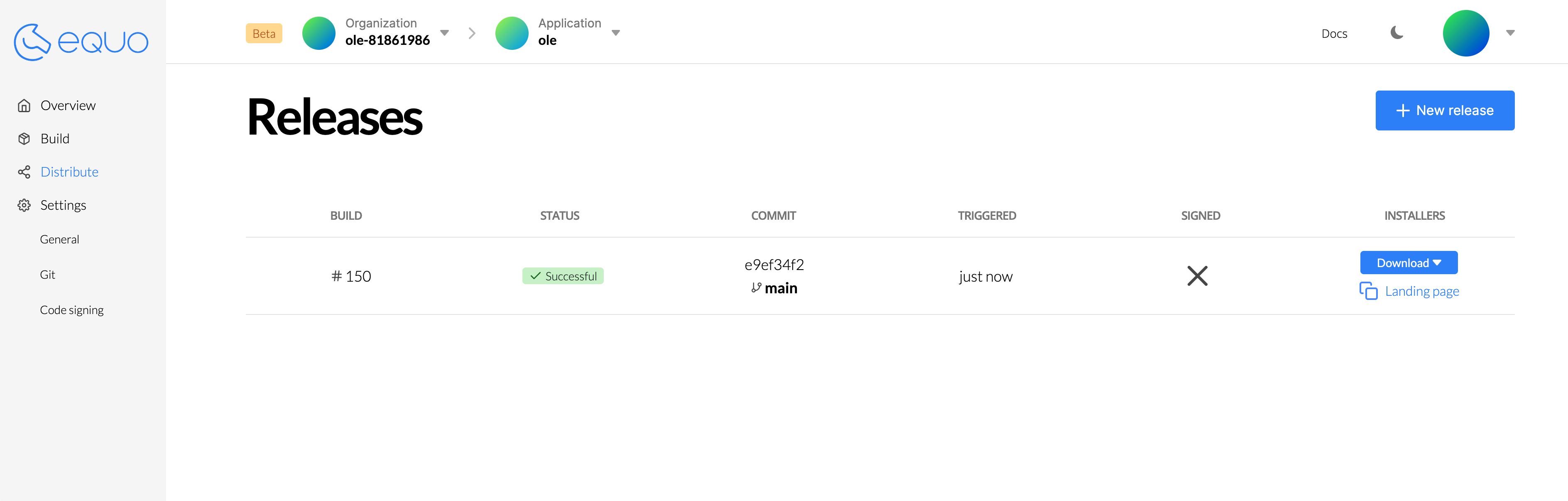Viewport: 1568px width, 501px height.
Task: Click the New release button
Action: 1444,111
